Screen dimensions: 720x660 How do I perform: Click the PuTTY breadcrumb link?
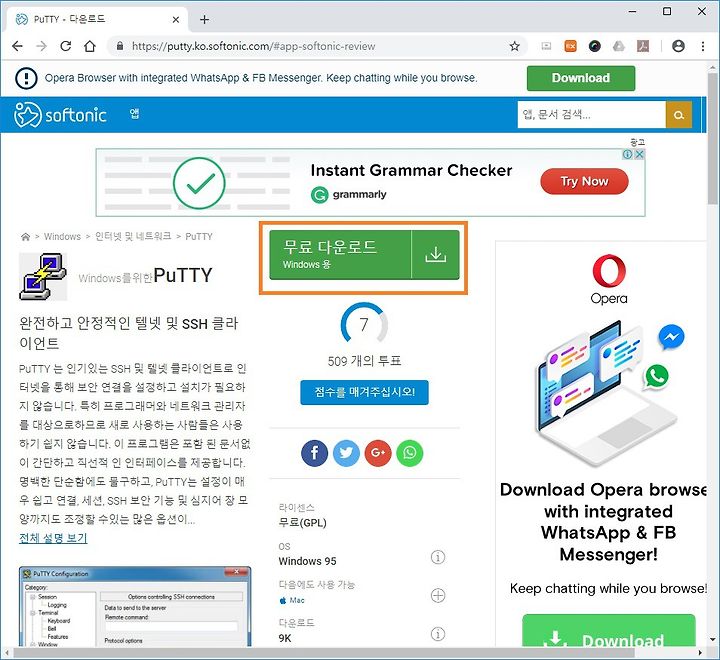(199, 237)
